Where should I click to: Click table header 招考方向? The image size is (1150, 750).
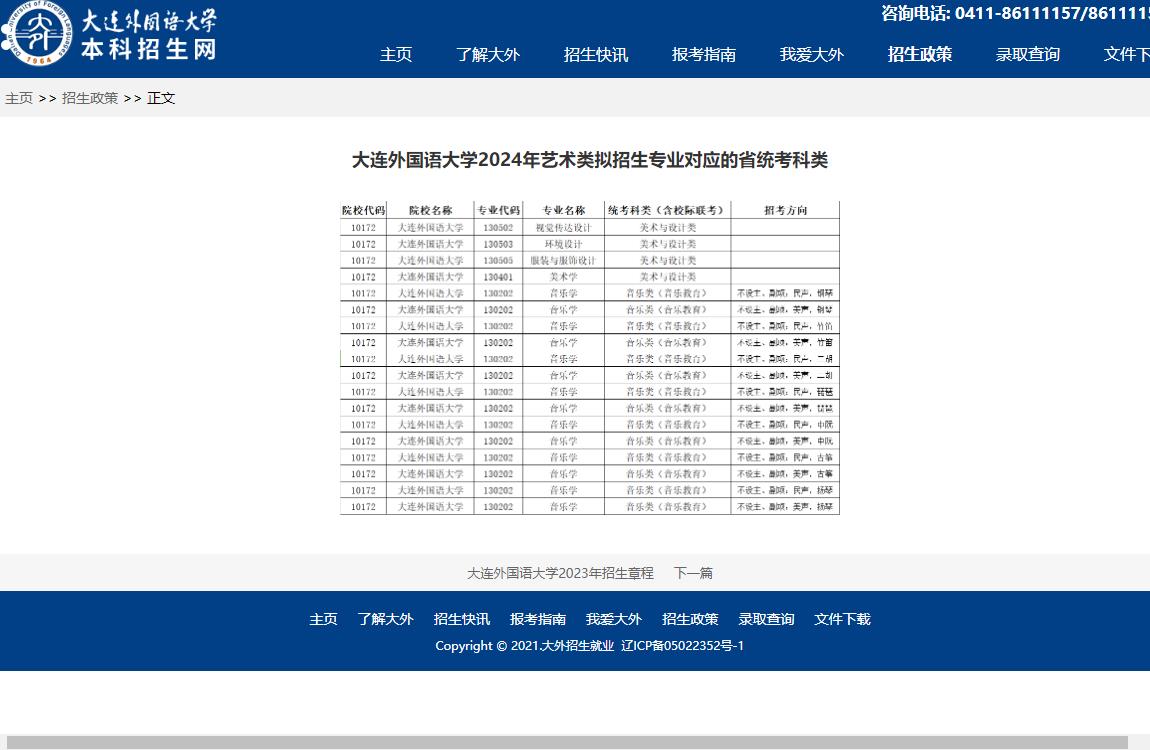[785, 210]
